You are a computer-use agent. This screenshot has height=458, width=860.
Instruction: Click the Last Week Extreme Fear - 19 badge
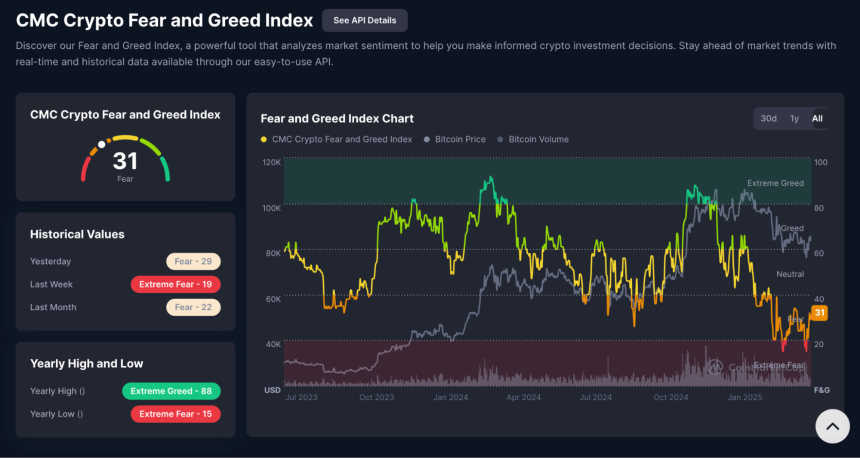(x=176, y=285)
